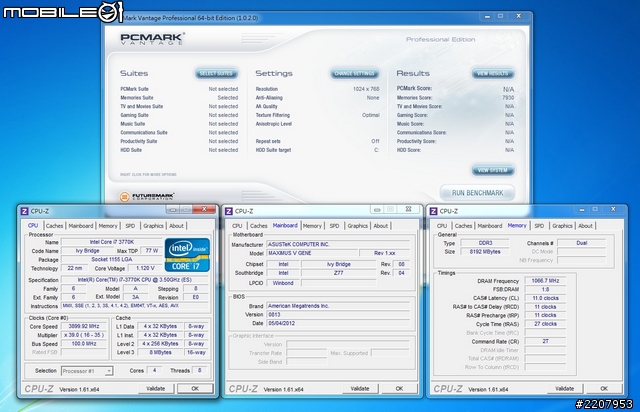Click the Gaming Suite row label

point(134,115)
